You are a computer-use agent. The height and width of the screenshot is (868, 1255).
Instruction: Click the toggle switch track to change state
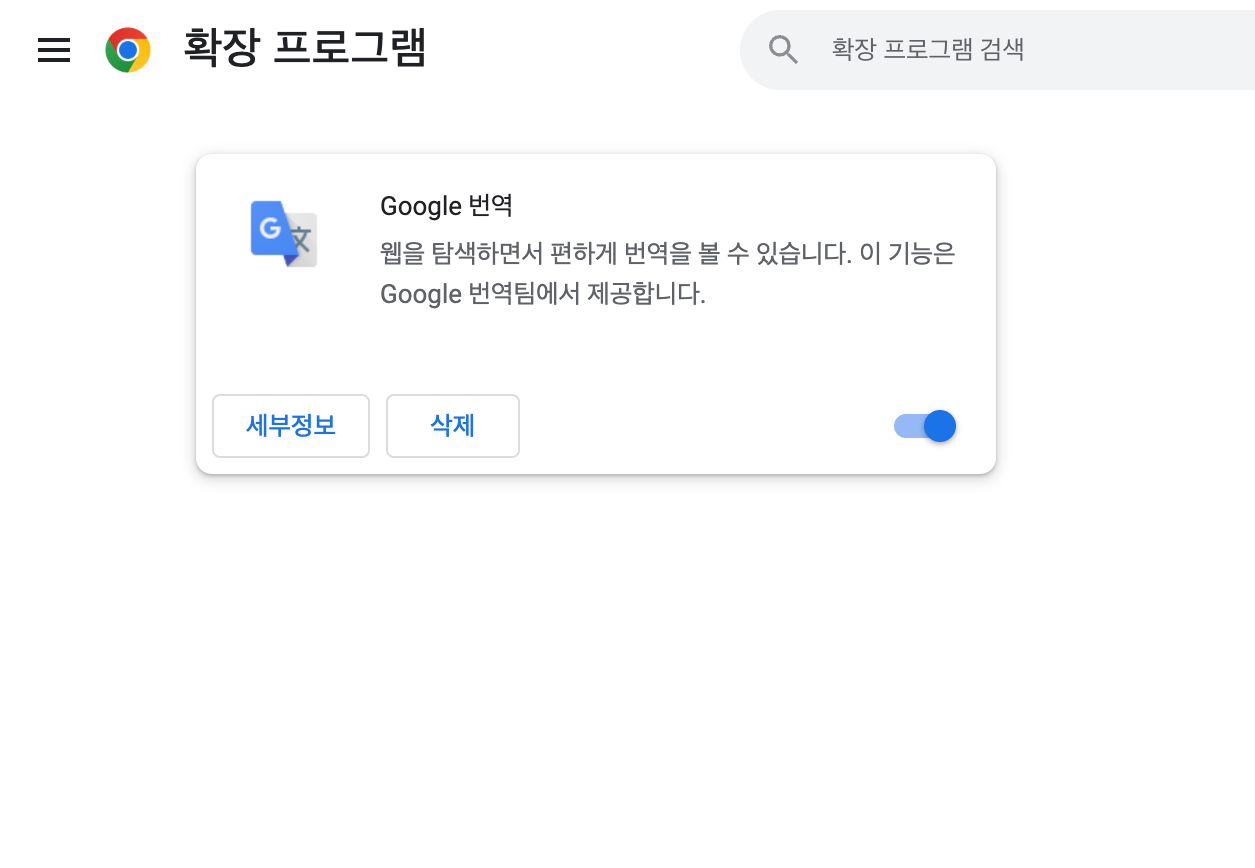pos(910,425)
